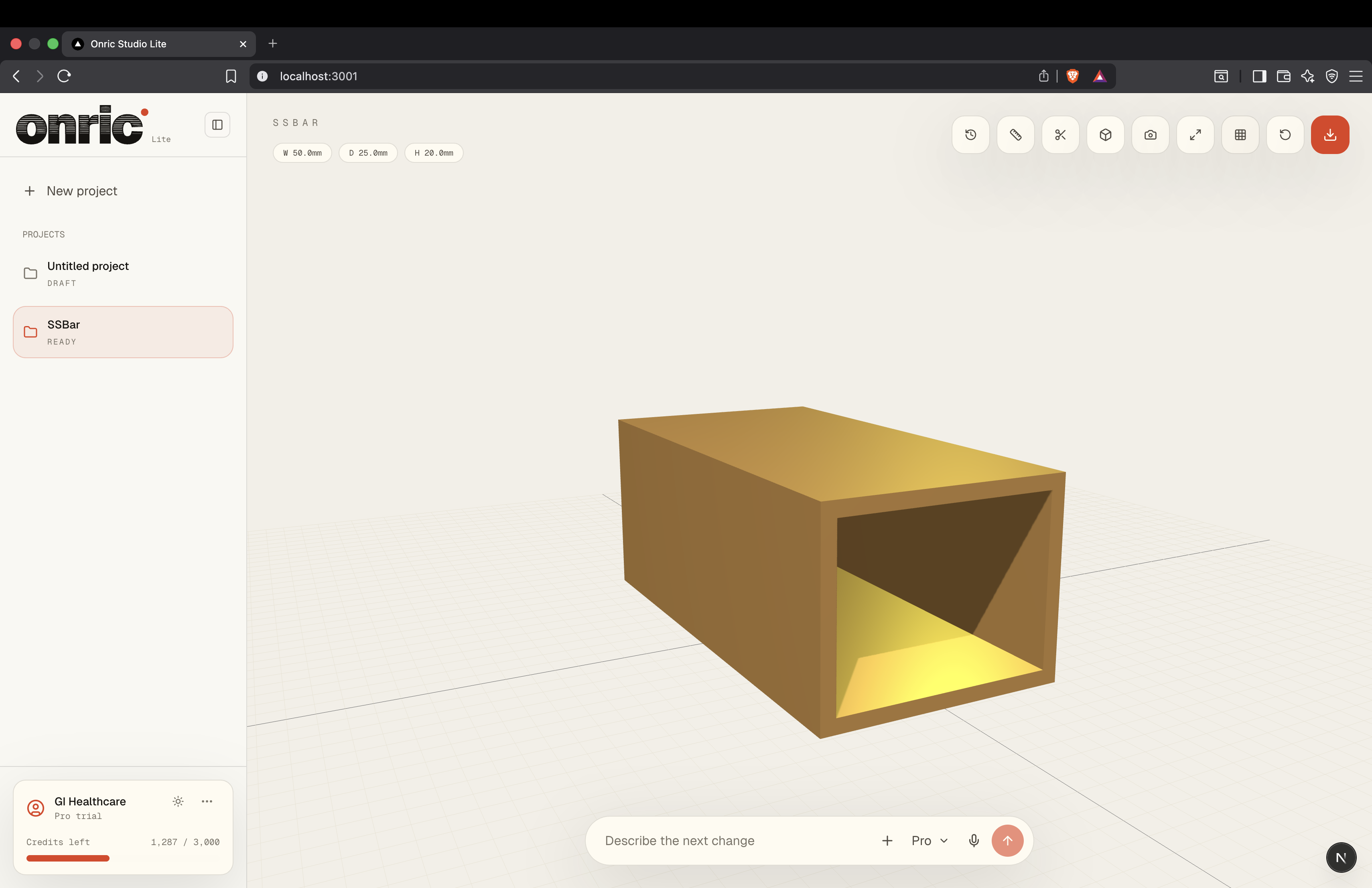Screen dimensions: 1372x888
Task: Click the D 25.0mm dimension chip
Action: coord(368,153)
